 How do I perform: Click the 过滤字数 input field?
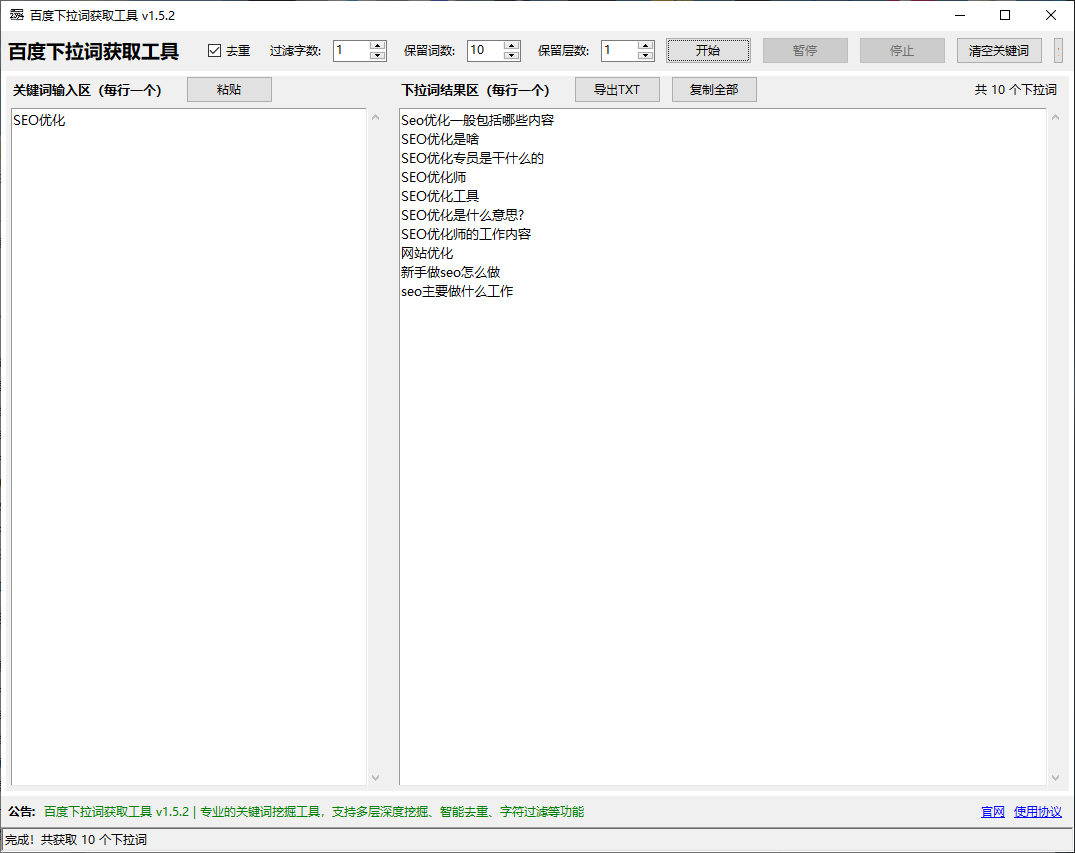pyautogui.click(x=351, y=51)
